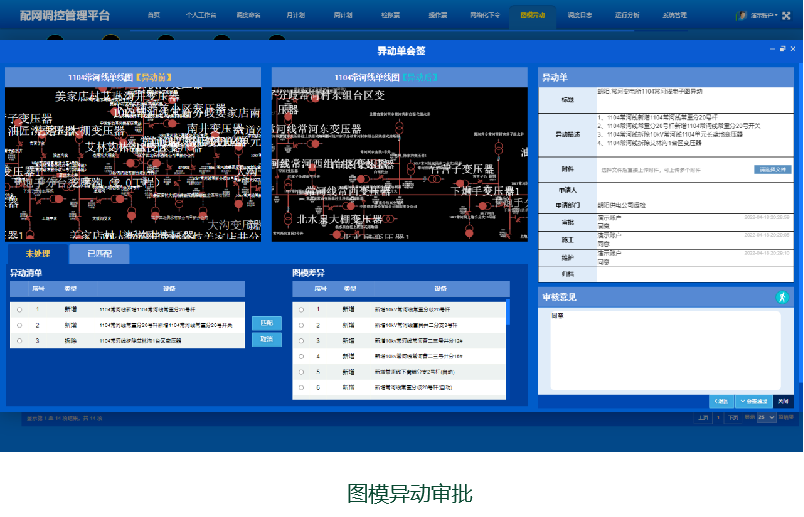The height and width of the screenshot is (517, 804).
Task: Select radio button for row 1 in 异动清单
Action: (x=19, y=310)
